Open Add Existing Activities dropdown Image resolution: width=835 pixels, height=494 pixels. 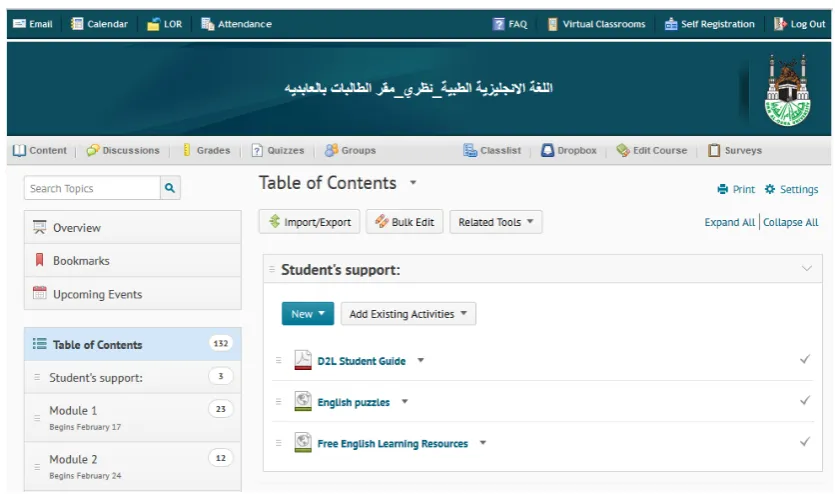(x=408, y=314)
